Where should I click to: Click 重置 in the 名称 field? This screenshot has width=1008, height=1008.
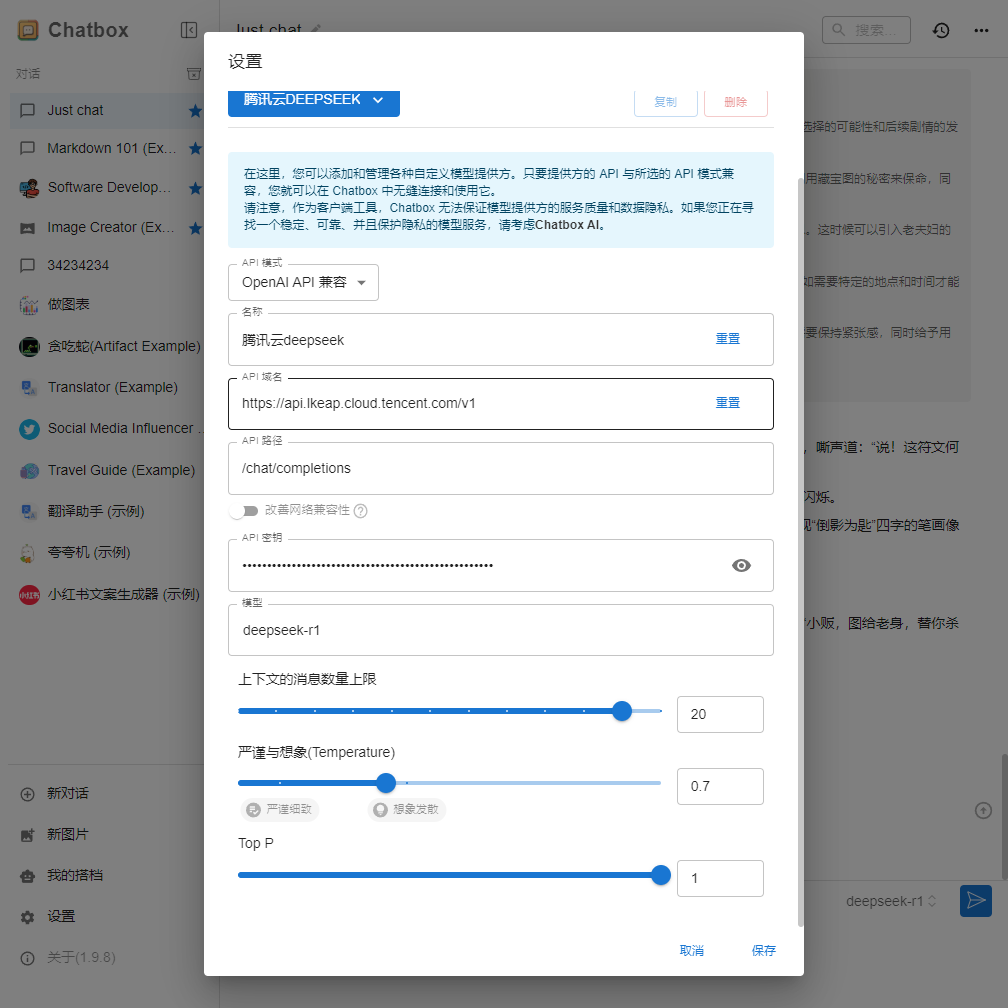pos(728,339)
